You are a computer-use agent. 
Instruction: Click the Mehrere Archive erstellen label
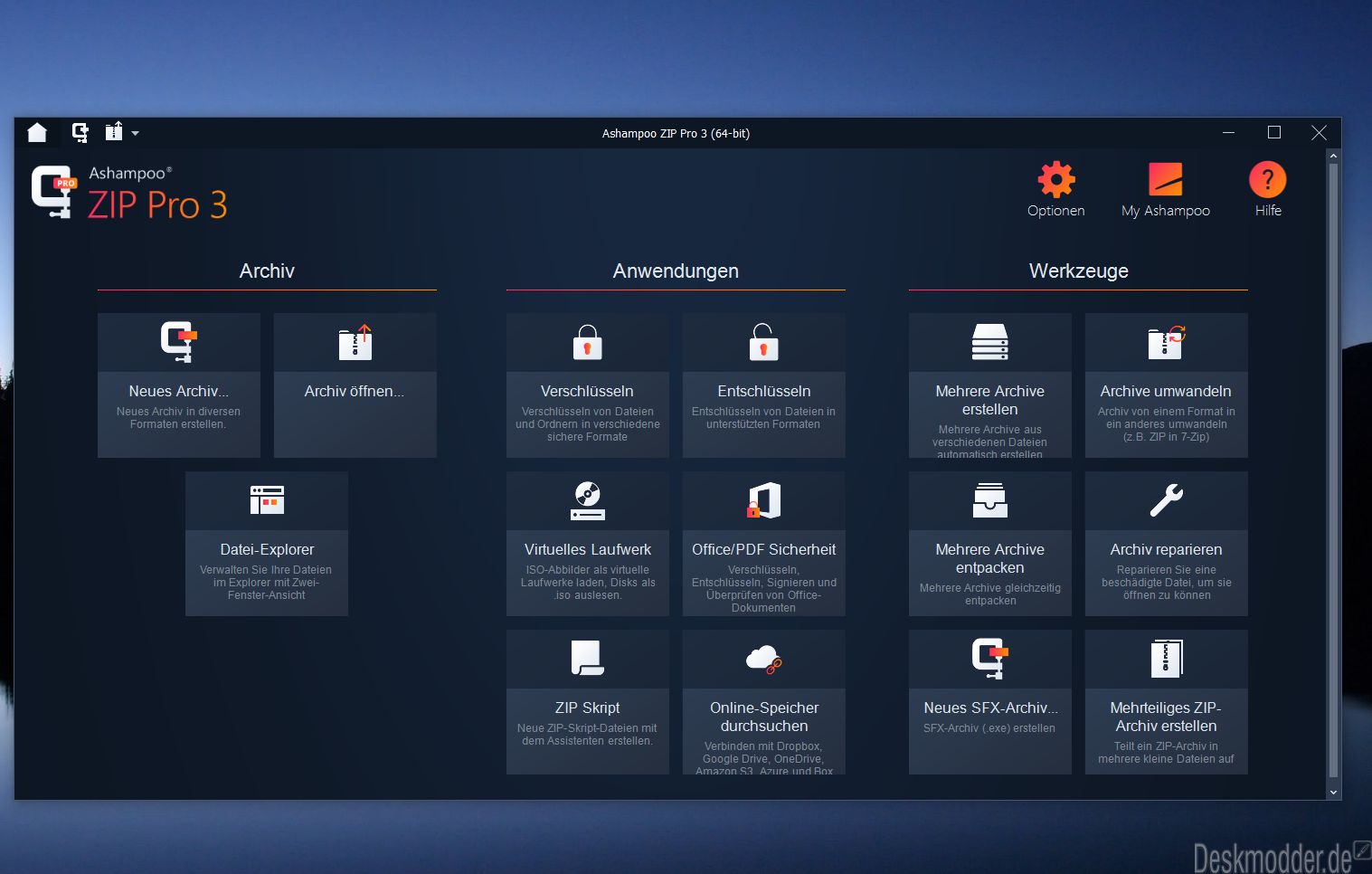[x=990, y=400]
